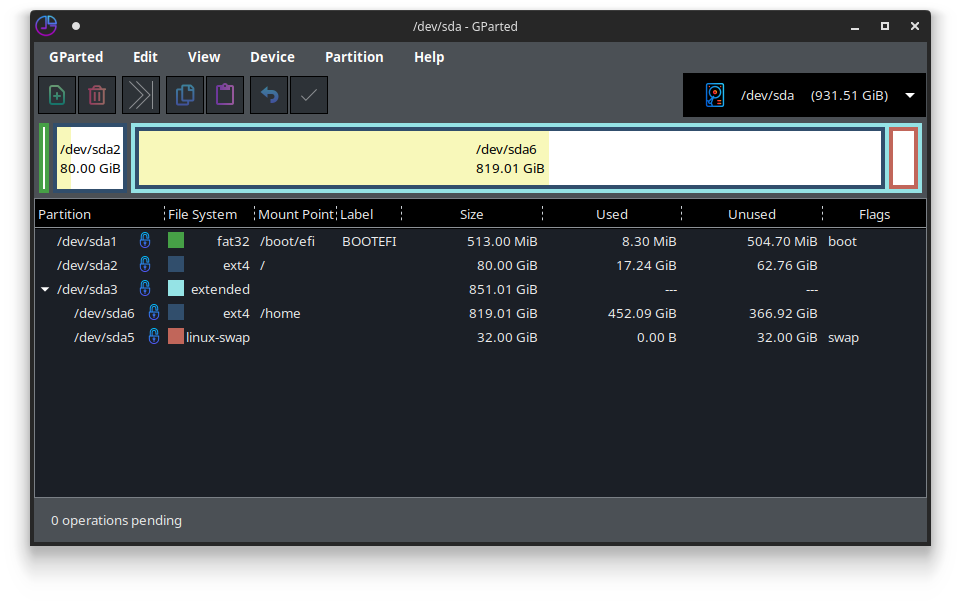Click the Undo last operation arrow

coord(269,95)
